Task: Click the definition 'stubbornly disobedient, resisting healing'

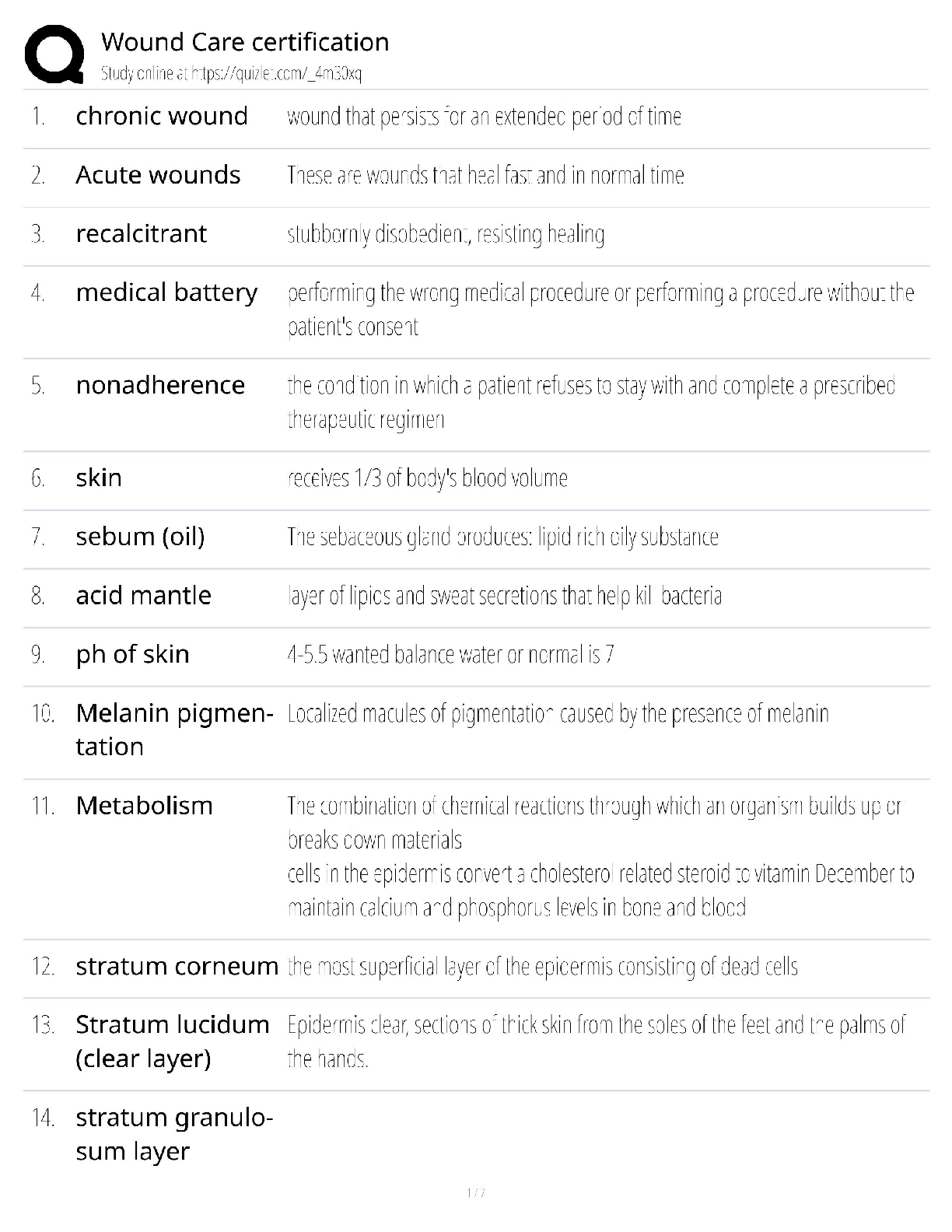Action: 446,234
